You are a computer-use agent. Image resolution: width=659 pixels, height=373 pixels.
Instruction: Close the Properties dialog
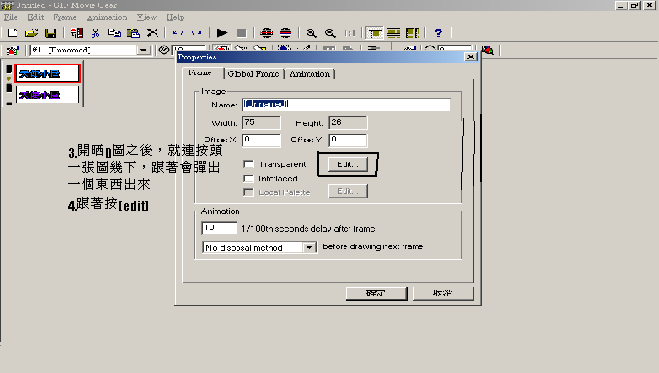471,57
